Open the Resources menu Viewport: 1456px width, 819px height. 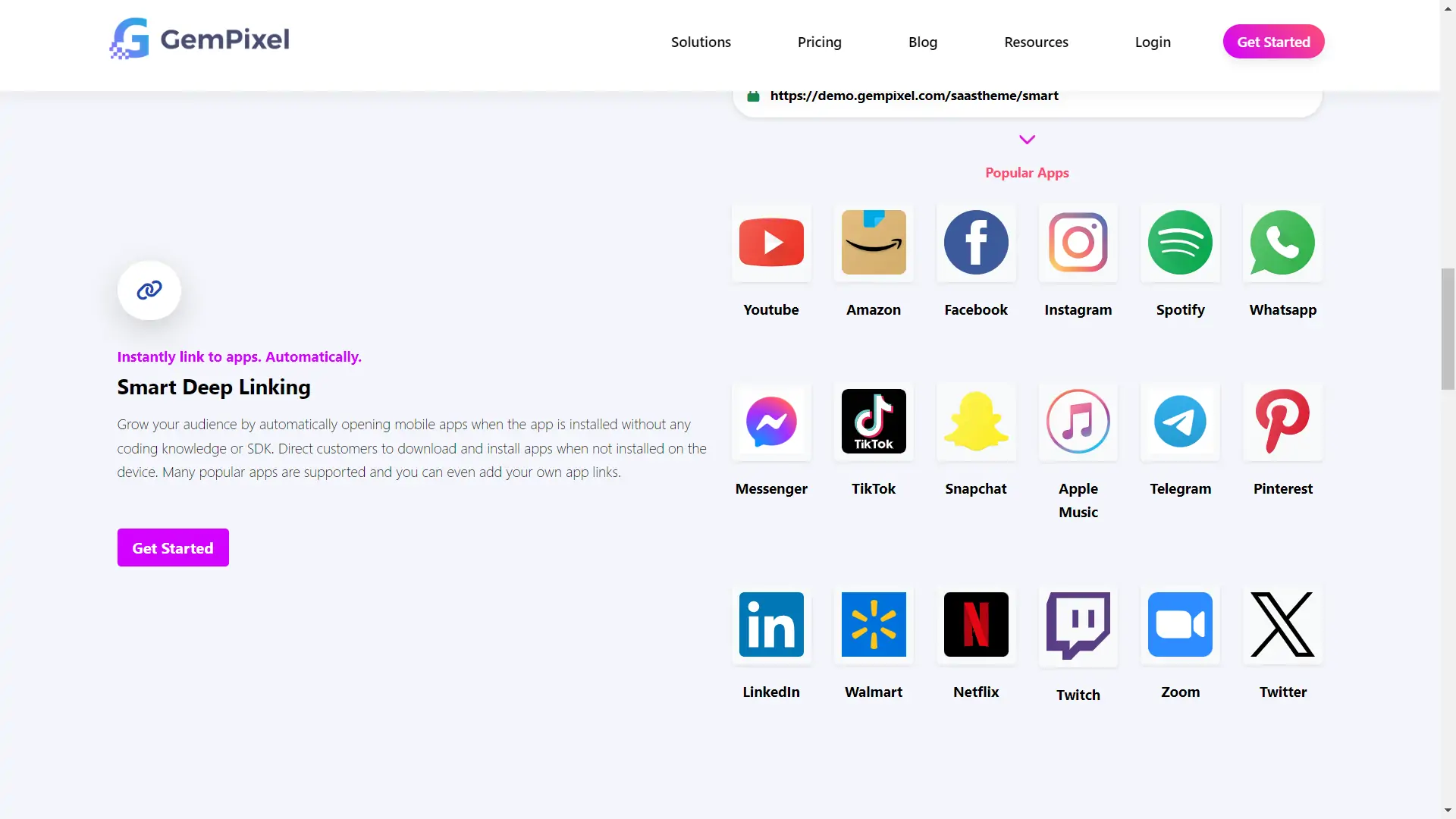click(x=1036, y=42)
